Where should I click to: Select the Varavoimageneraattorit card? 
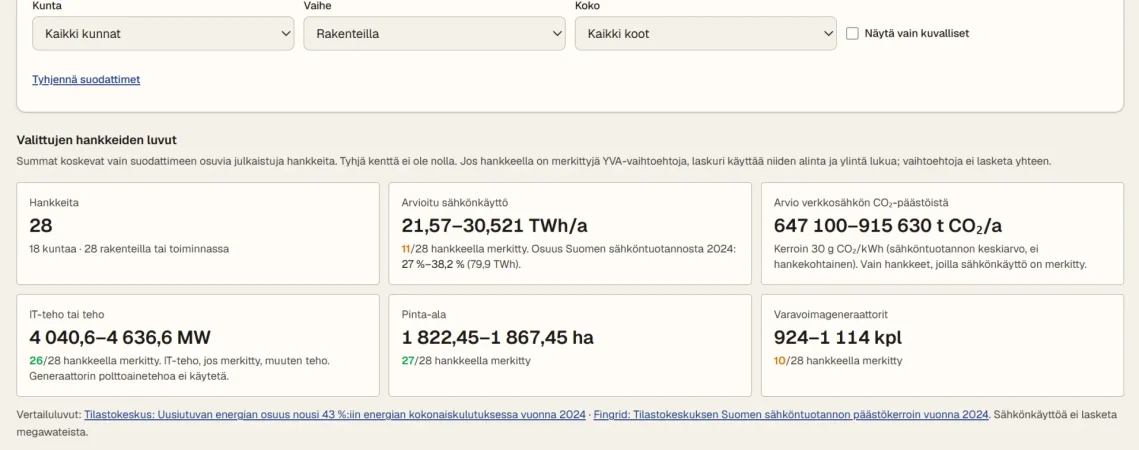[942, 345]
